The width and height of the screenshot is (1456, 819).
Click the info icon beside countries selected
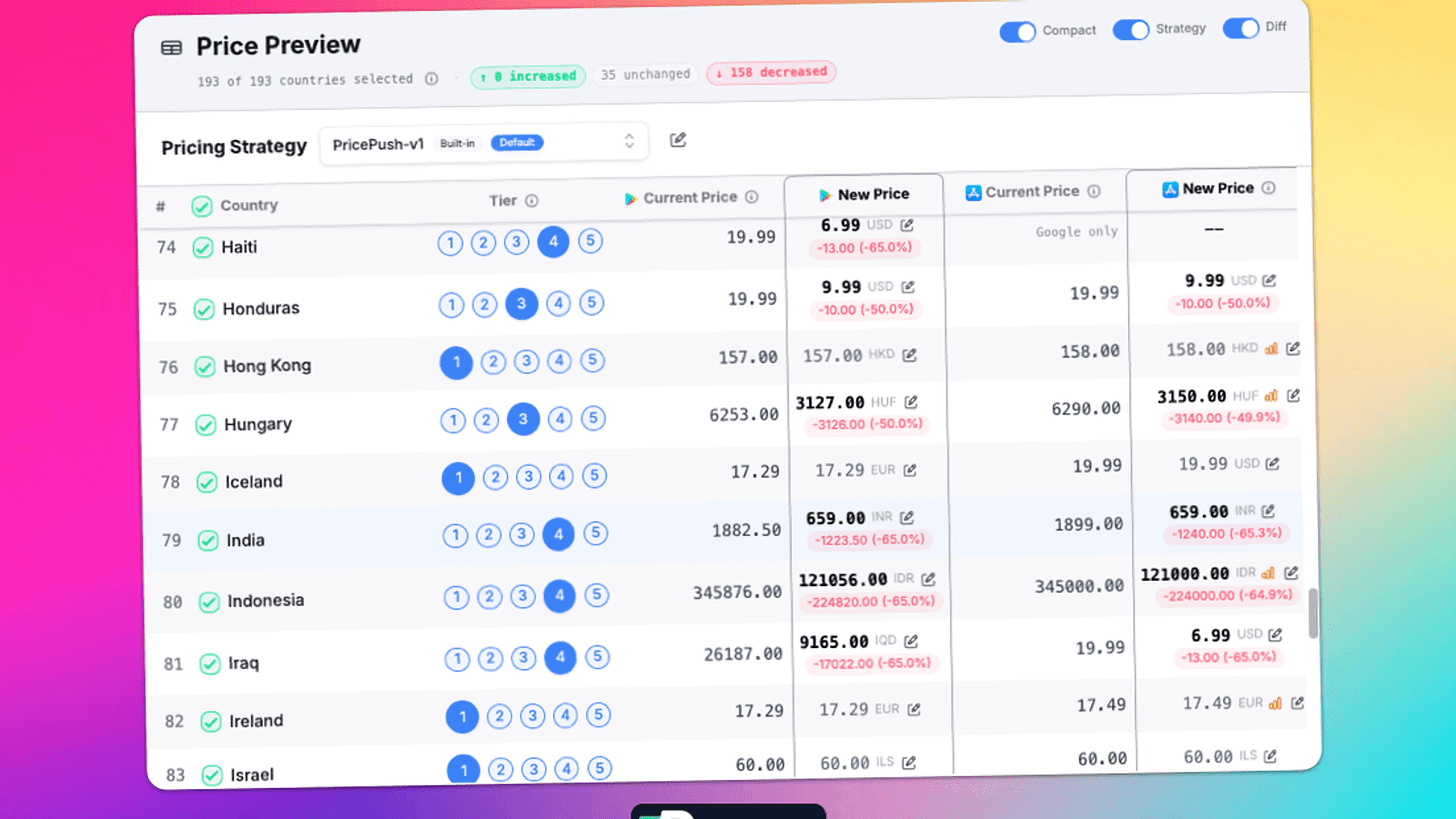coord(431,78)
